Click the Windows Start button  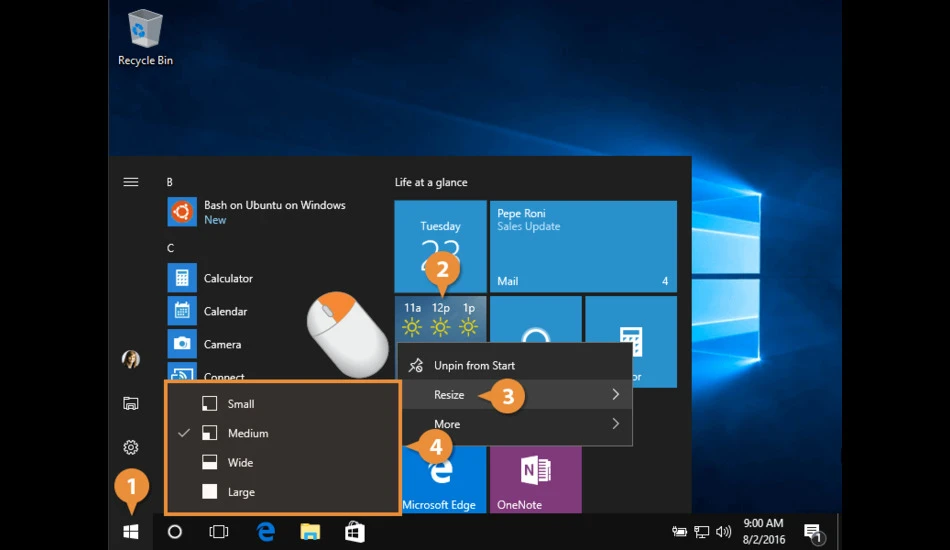pyautogui.click(x=131, y=532)
